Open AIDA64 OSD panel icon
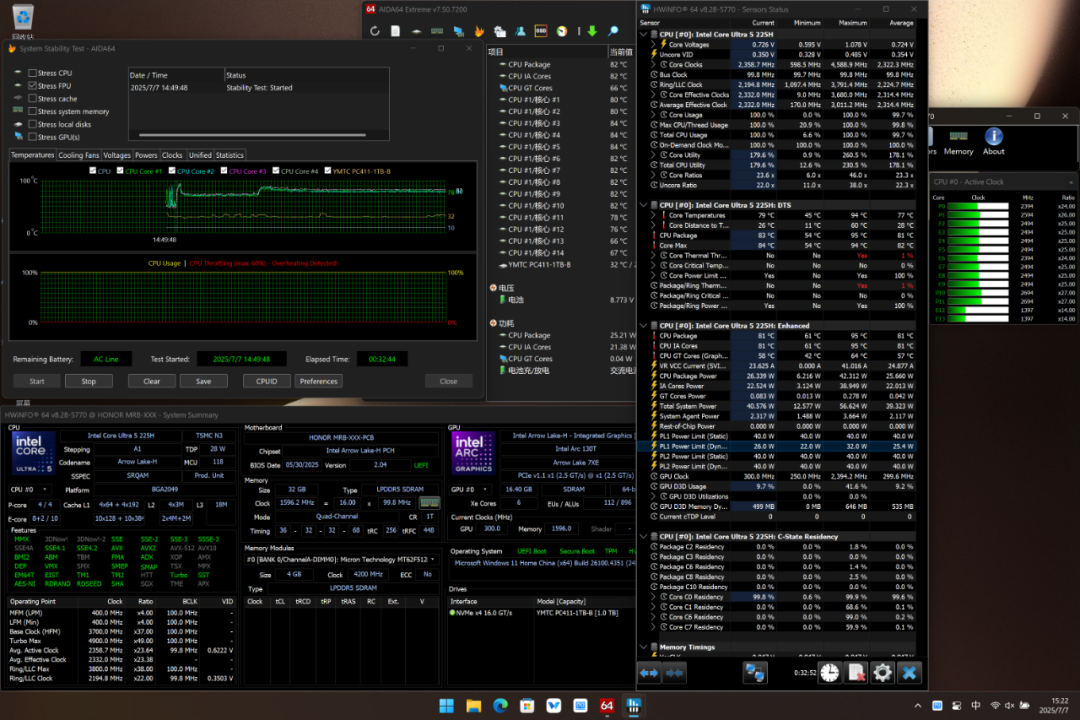 pos(541,31)
